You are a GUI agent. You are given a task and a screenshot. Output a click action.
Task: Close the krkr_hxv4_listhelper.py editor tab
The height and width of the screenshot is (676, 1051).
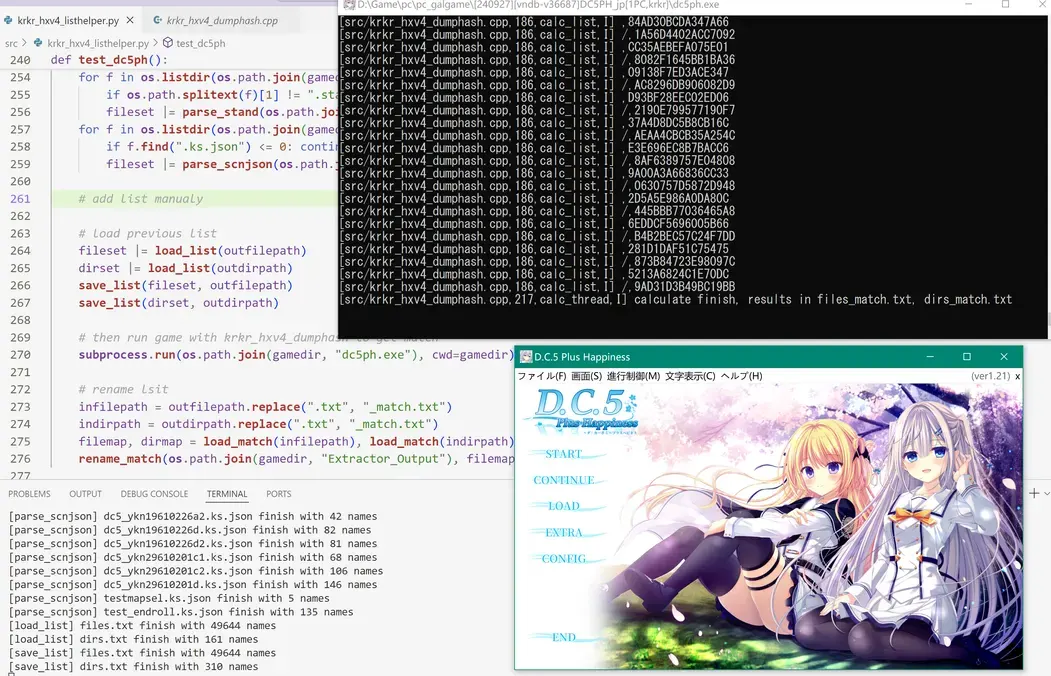[x=130, y=20]
